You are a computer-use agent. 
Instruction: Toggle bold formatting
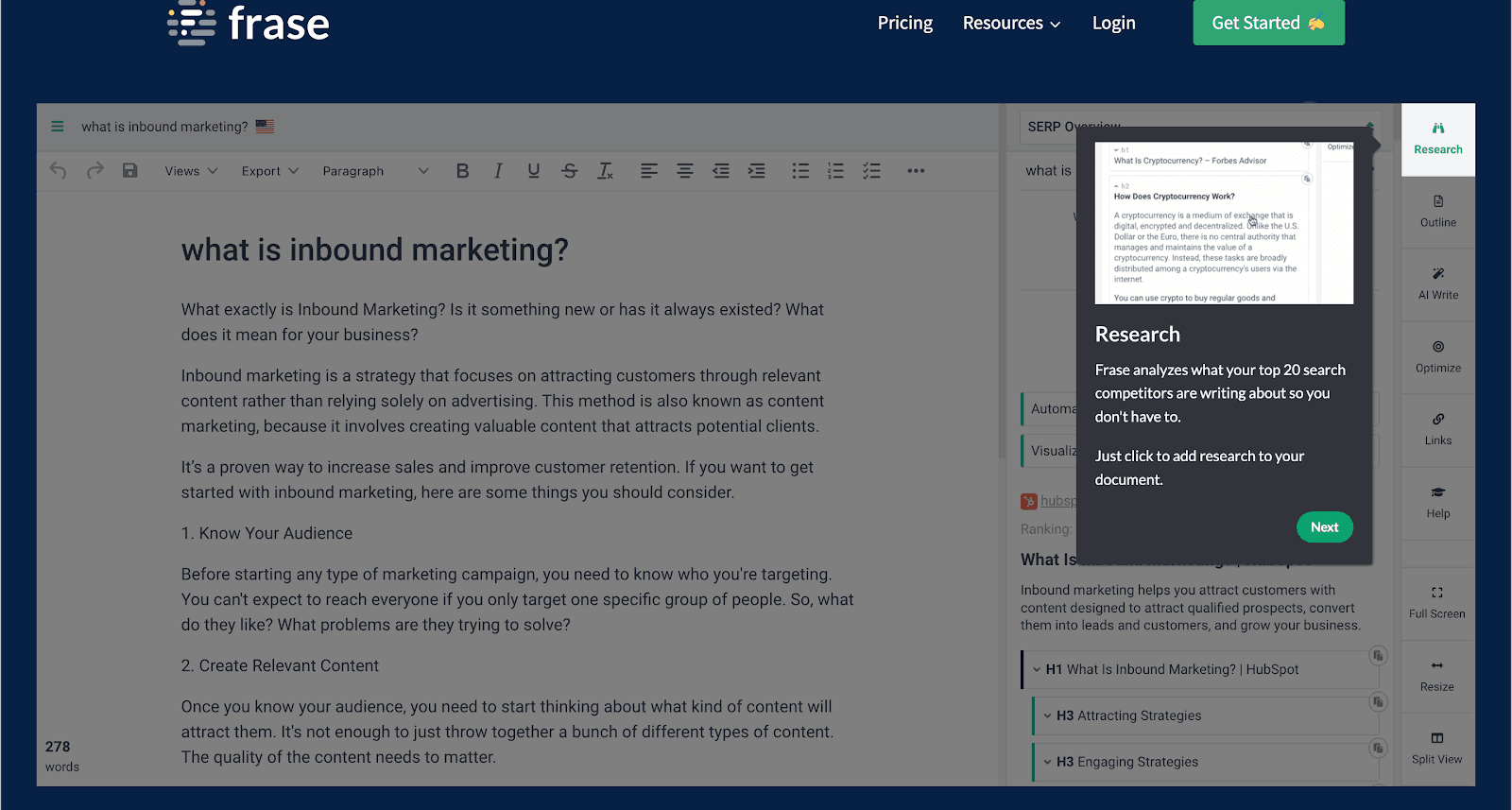point(462,171)
